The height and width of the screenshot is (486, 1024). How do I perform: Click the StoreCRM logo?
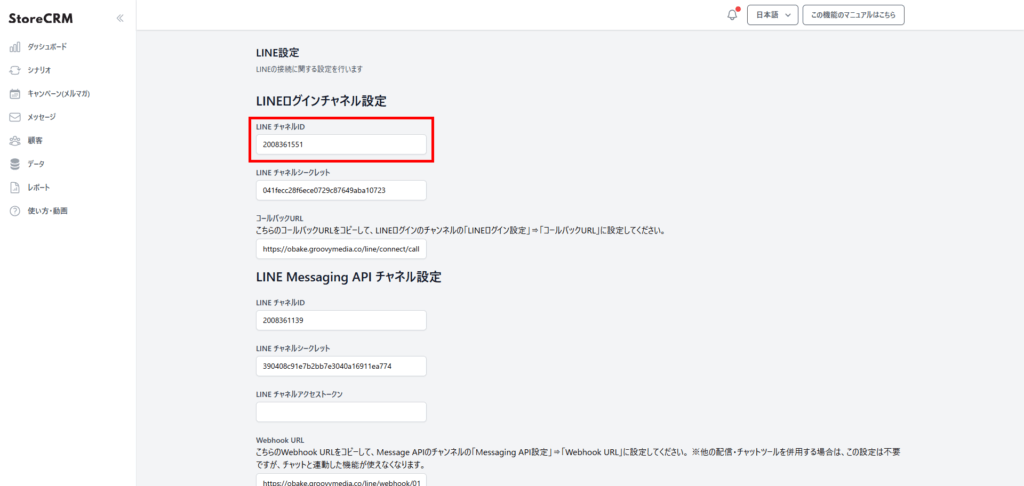[41, 18]
